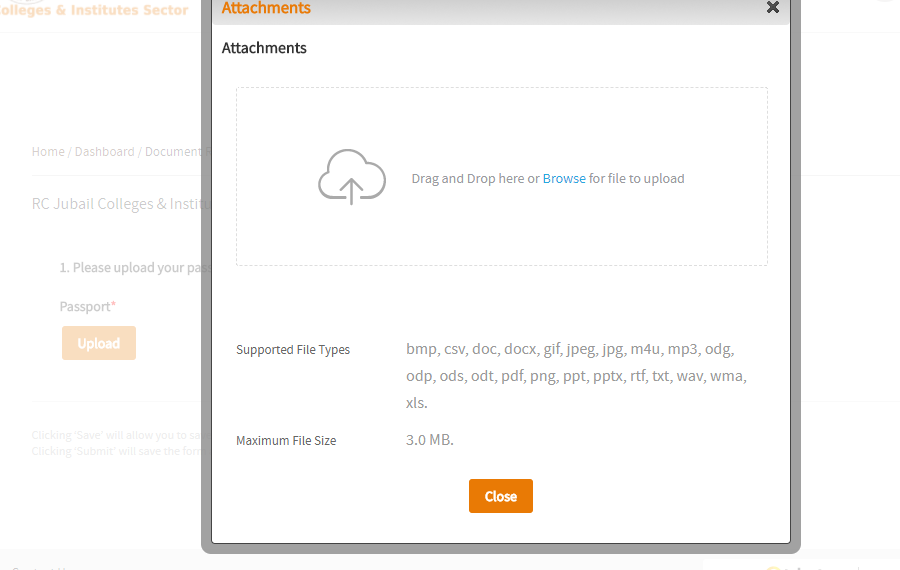Image resolution: width=900 pixels, height=570 pixels.
Task: Select the 'Supported File Types' label
Action: (x=293, y=350)
